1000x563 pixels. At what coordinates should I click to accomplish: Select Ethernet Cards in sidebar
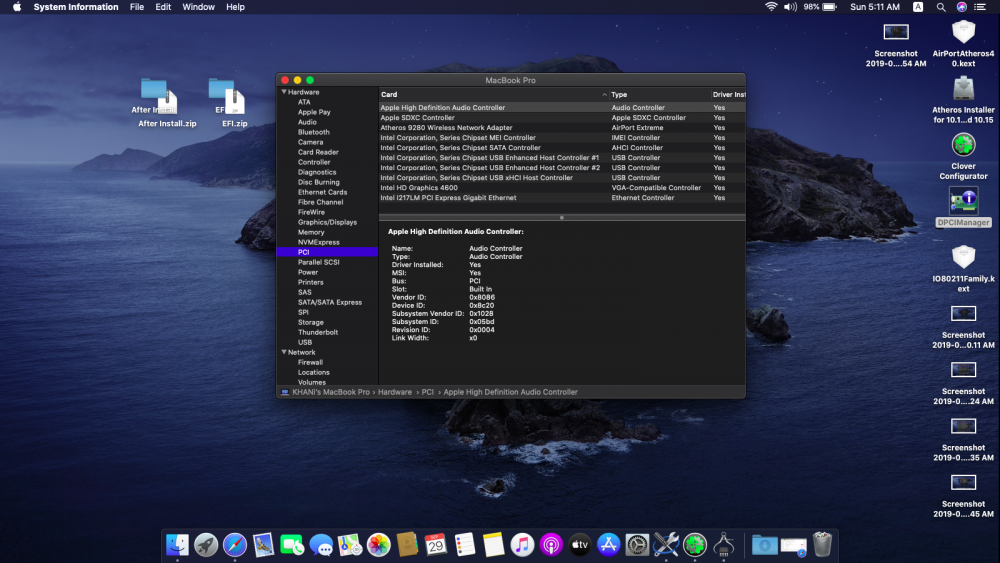[x=322, y=192]
